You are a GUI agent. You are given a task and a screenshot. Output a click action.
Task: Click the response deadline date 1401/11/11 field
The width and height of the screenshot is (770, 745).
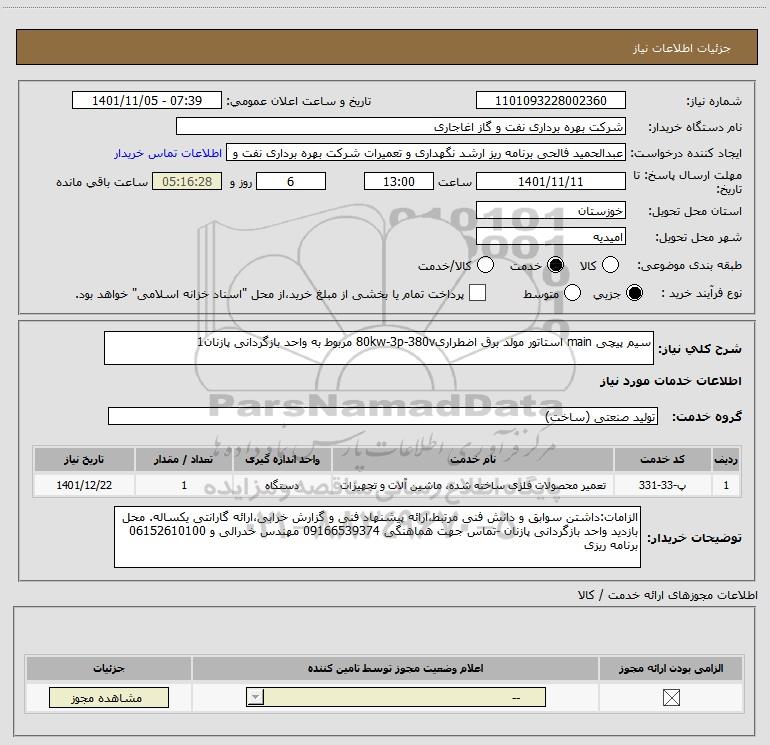(550, 182)
